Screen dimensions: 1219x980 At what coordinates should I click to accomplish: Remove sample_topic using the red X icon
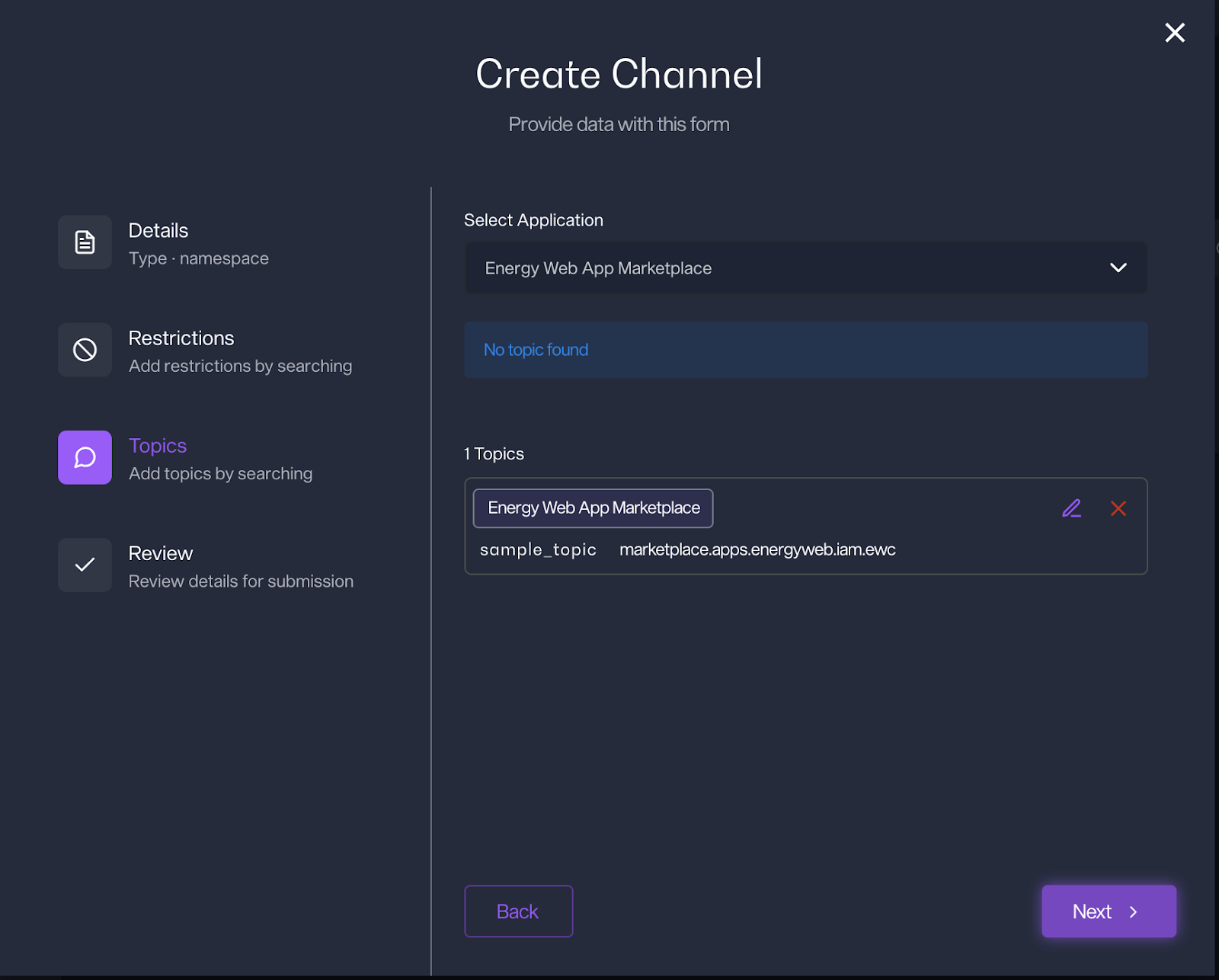pyautogui.click(x=1118, y=508)
